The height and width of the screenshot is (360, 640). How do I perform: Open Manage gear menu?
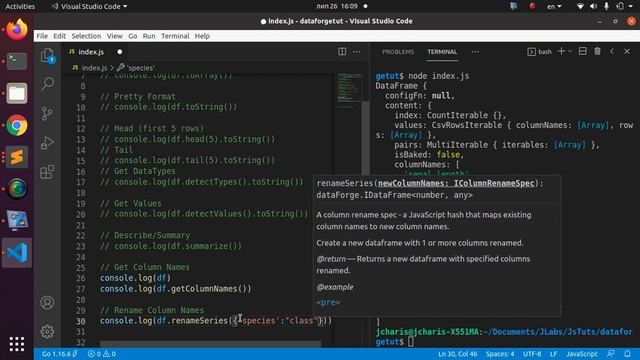(47, 331)
